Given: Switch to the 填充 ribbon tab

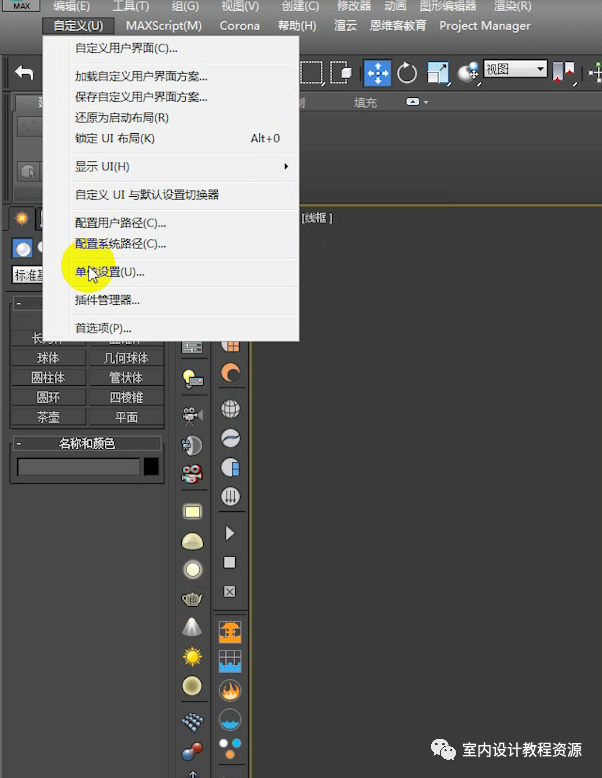Looking at the screenshot, I should 365,102.
